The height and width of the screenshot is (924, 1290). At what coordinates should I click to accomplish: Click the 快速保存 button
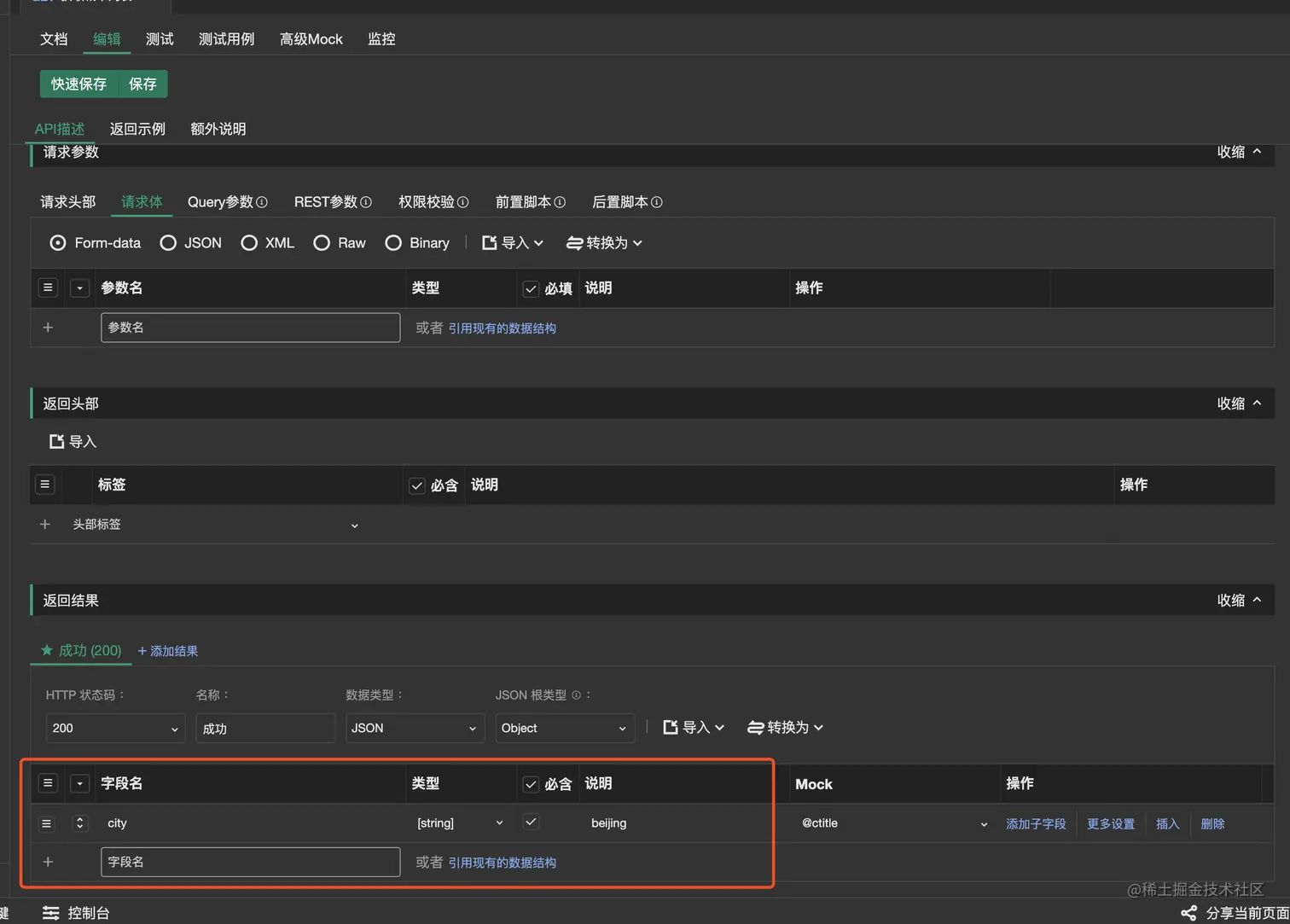(78, 84)
